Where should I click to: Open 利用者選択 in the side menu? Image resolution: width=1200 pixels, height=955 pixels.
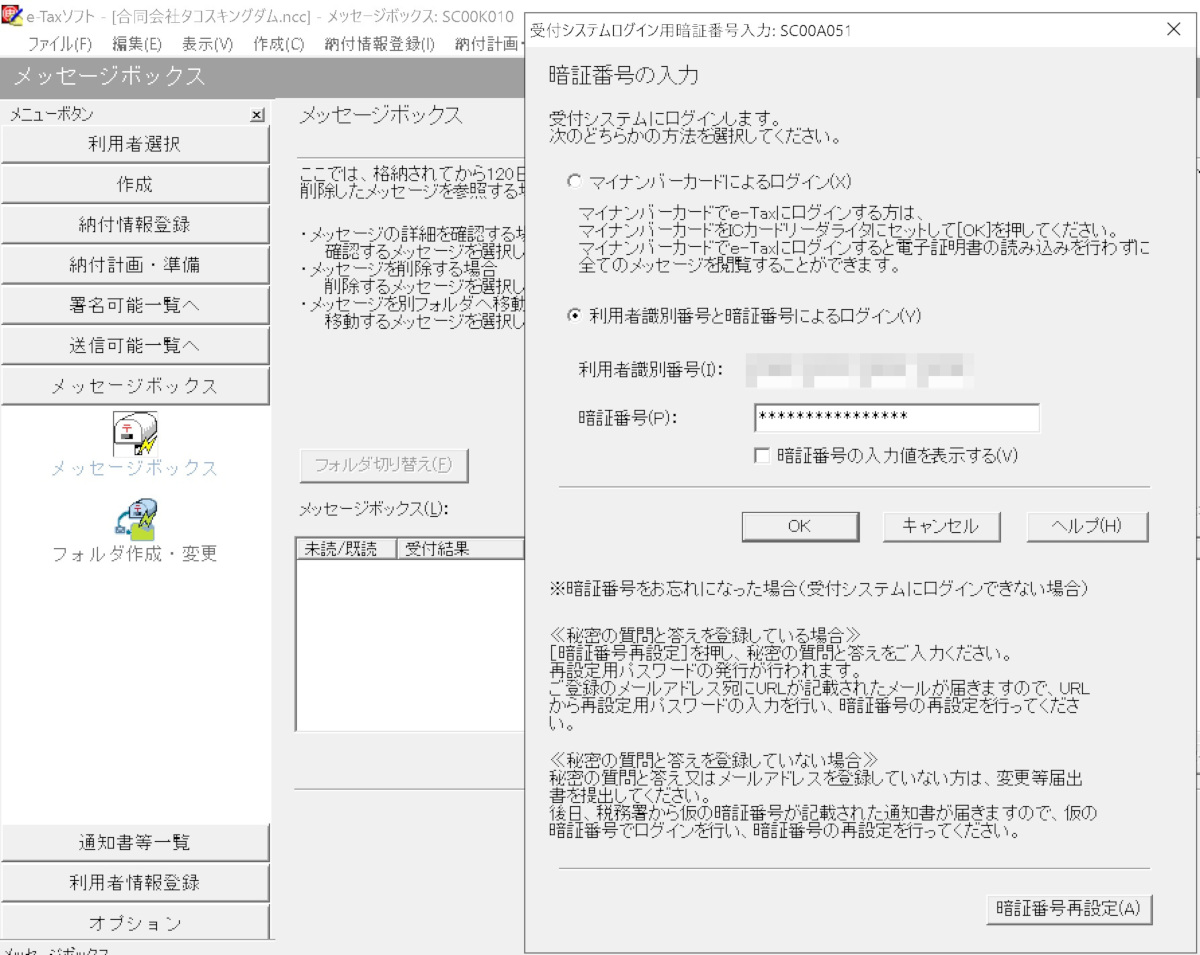(135, 145)
